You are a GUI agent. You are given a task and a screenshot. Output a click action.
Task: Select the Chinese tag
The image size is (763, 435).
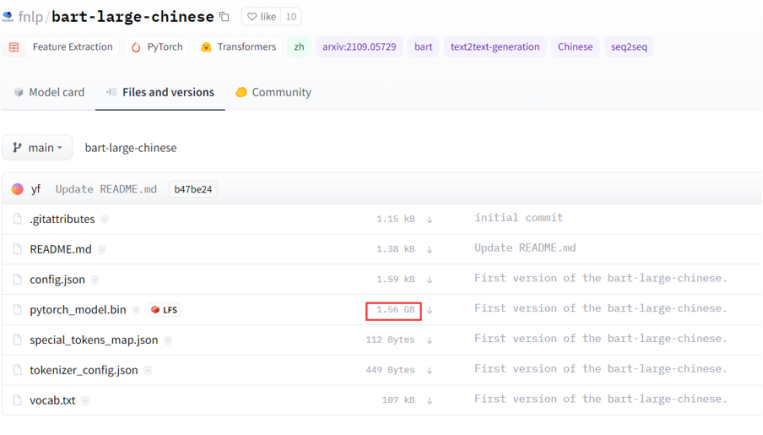(x=575, y=47)
